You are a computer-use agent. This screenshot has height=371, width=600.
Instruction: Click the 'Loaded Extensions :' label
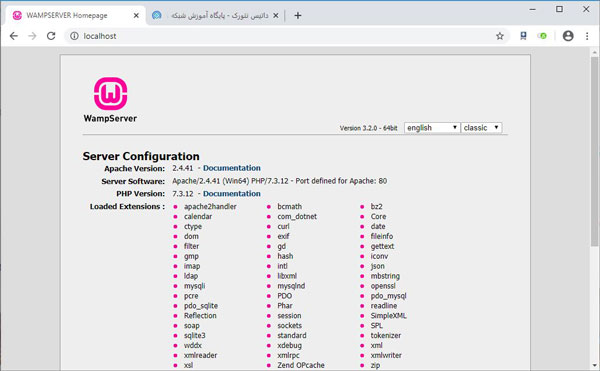[x=127, y=207]
